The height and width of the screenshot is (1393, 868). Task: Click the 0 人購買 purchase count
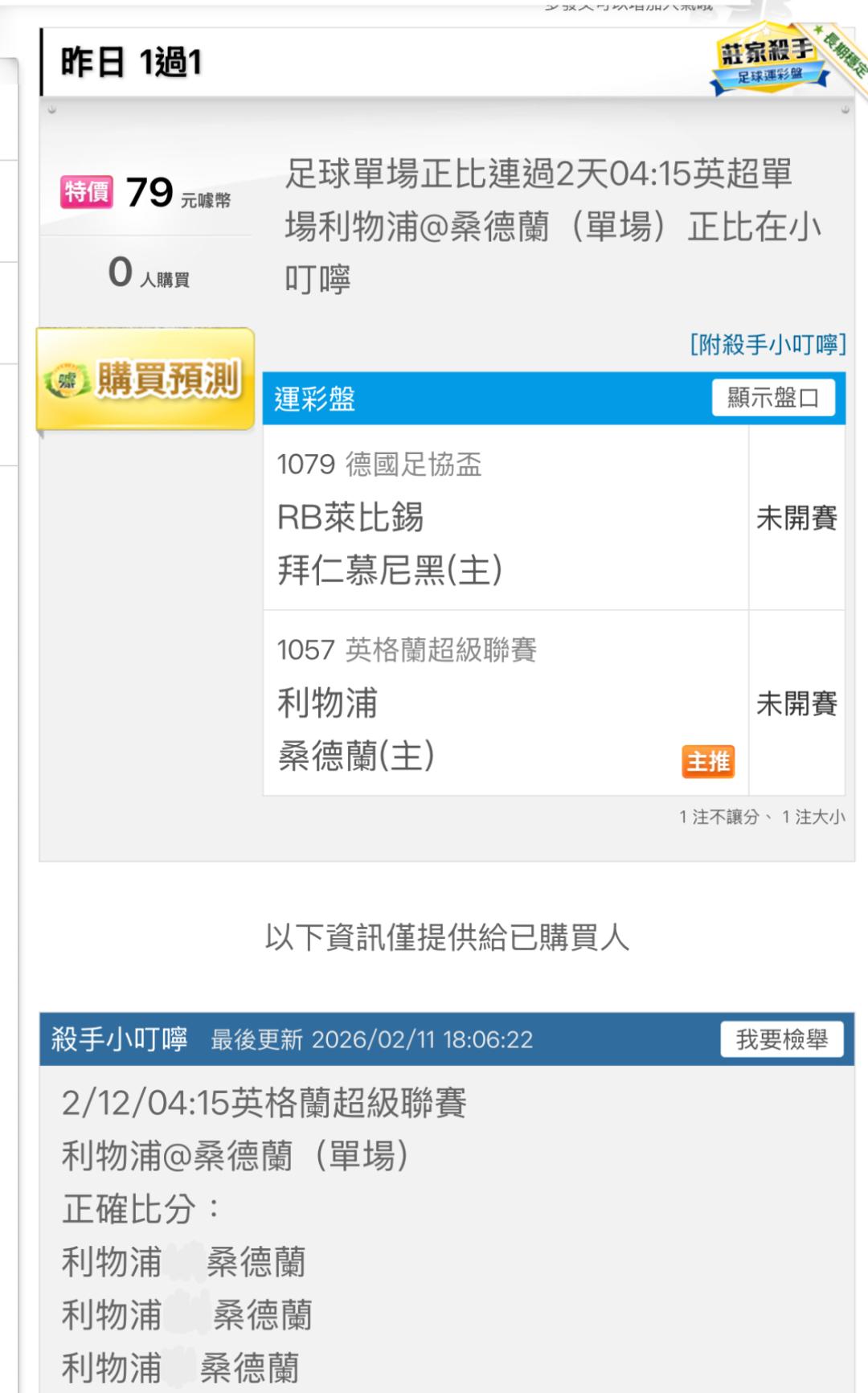148,273
